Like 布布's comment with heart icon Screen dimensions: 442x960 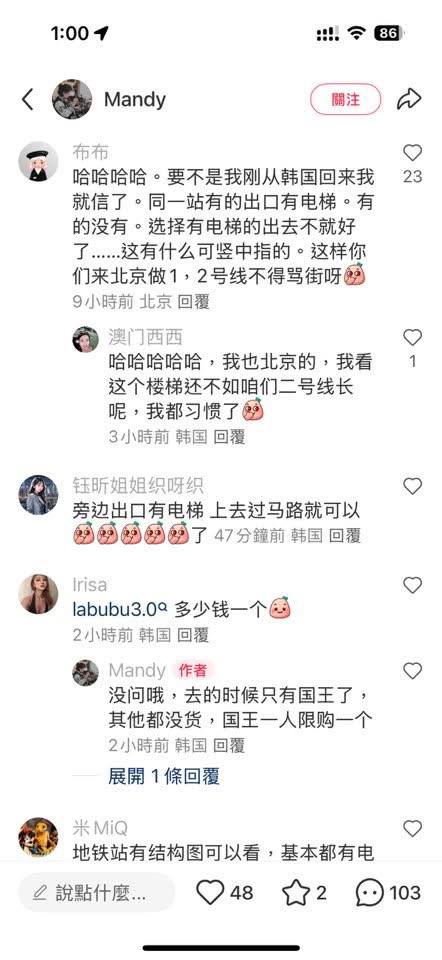point(413,152)
